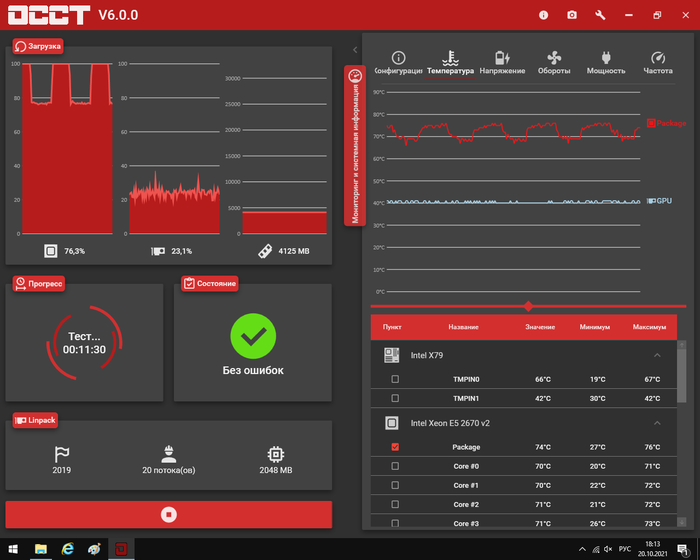Viewport: 700px width, 560px height.
Task: Switch to the Напряжение tab
Action: [x=502, y=63]
